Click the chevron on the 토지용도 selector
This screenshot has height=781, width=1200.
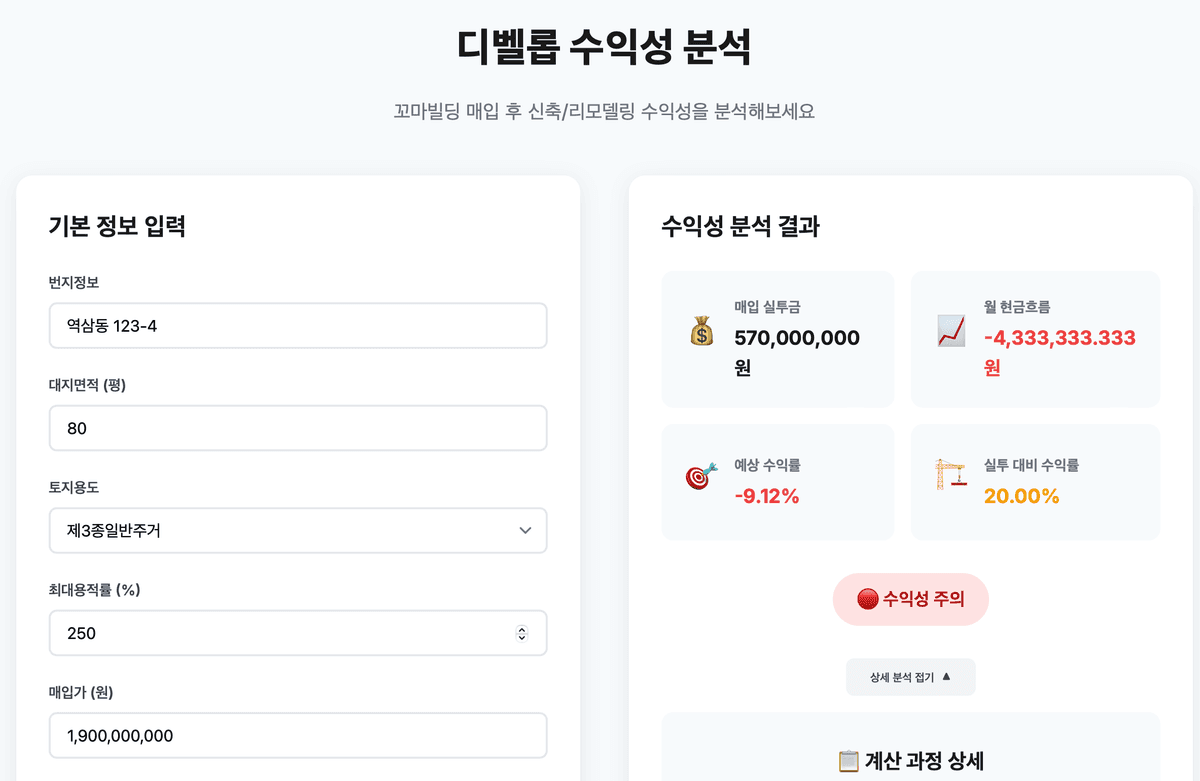525,531
